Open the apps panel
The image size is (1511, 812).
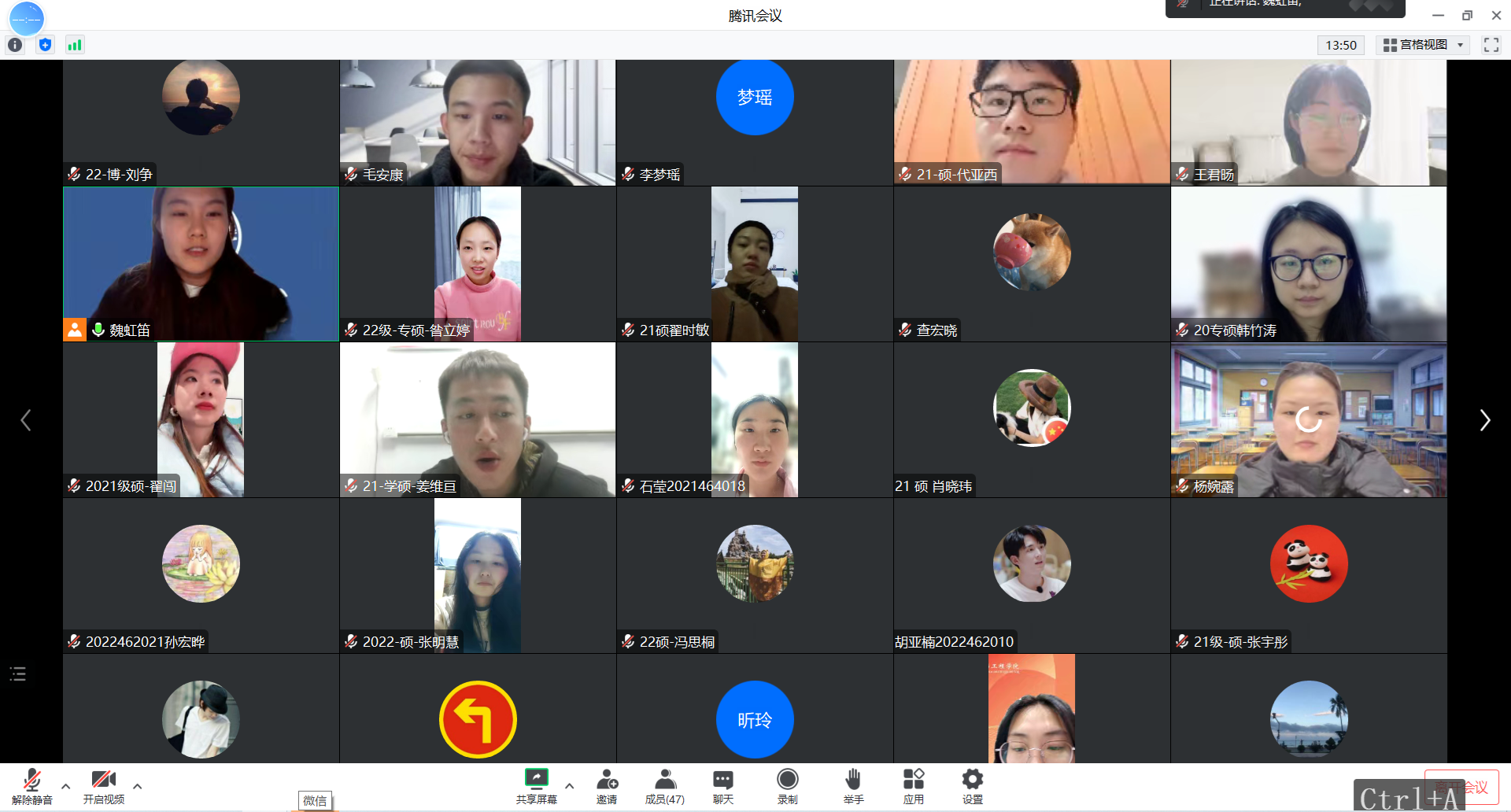(x=914, y=786)
